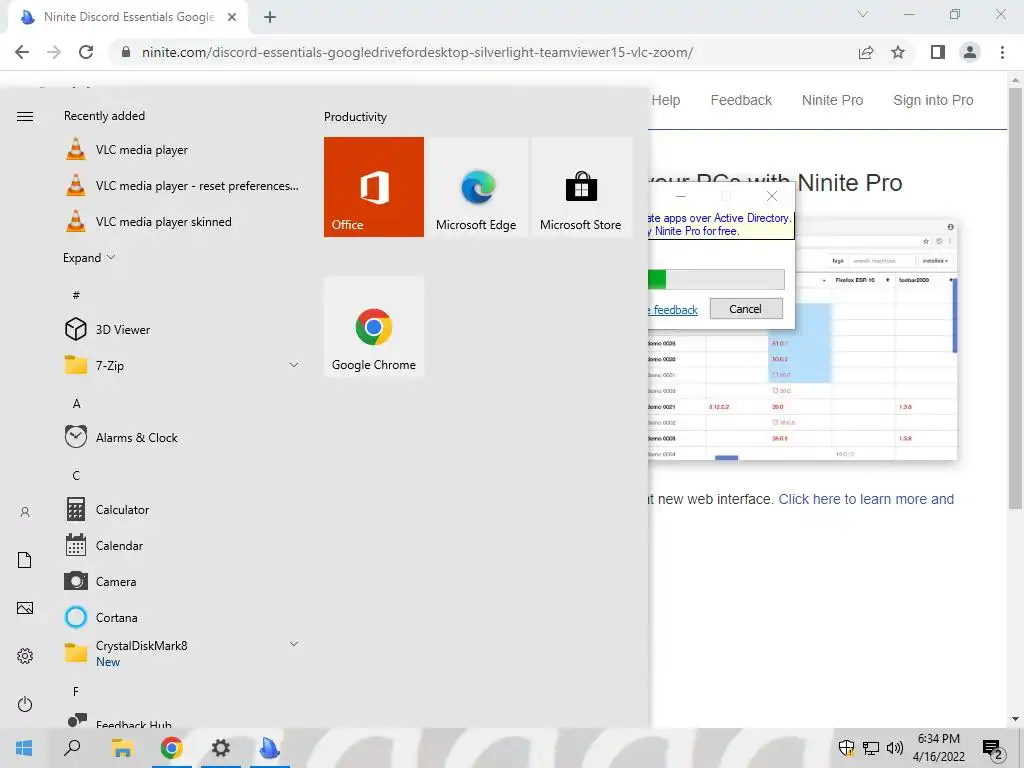The height and width of the screenshot is (768, 1024).
Task: Click the feedback link in Ninite installer
Action: pyautogui.click(x=673, y=310)
